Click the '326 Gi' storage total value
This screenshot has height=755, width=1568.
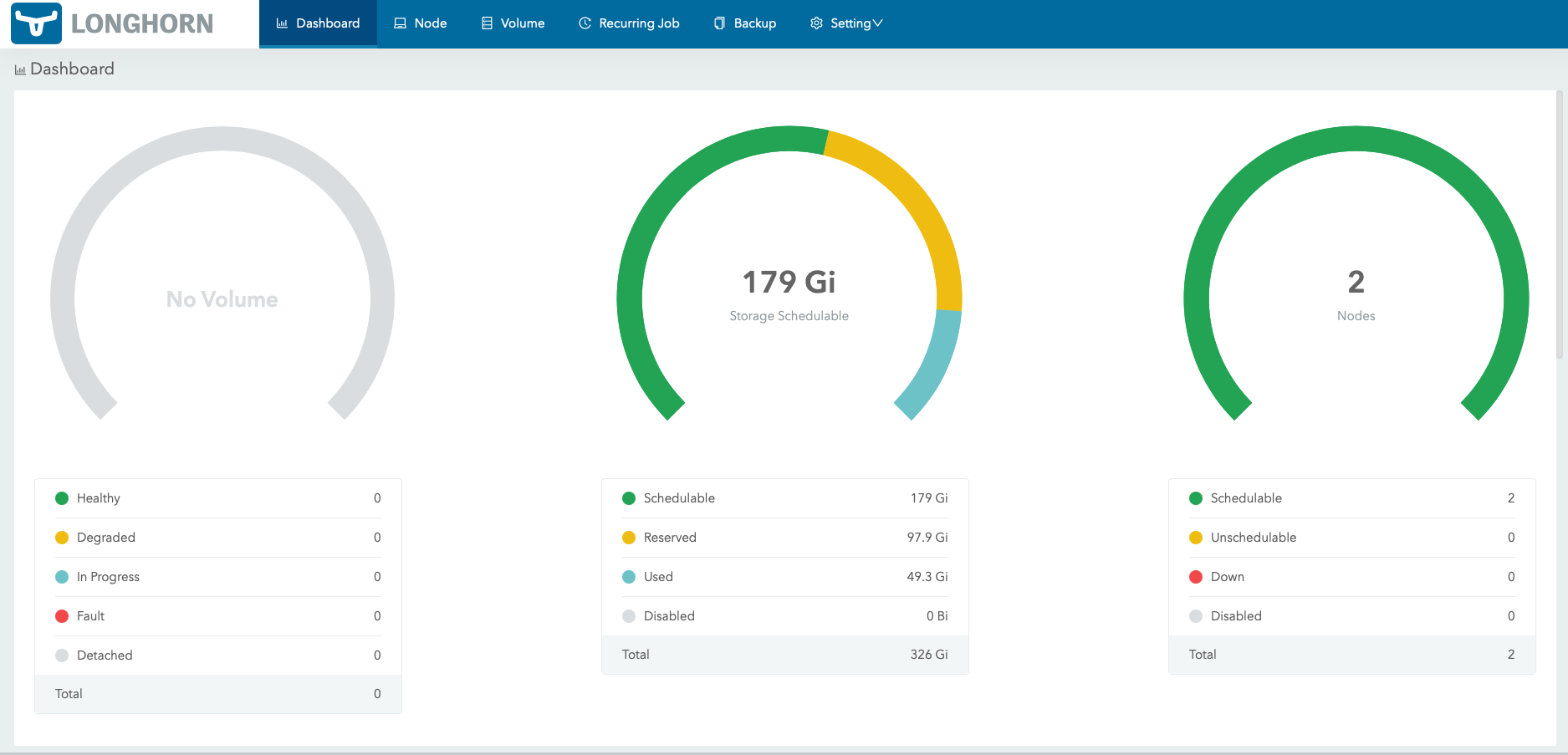[929, 655]
